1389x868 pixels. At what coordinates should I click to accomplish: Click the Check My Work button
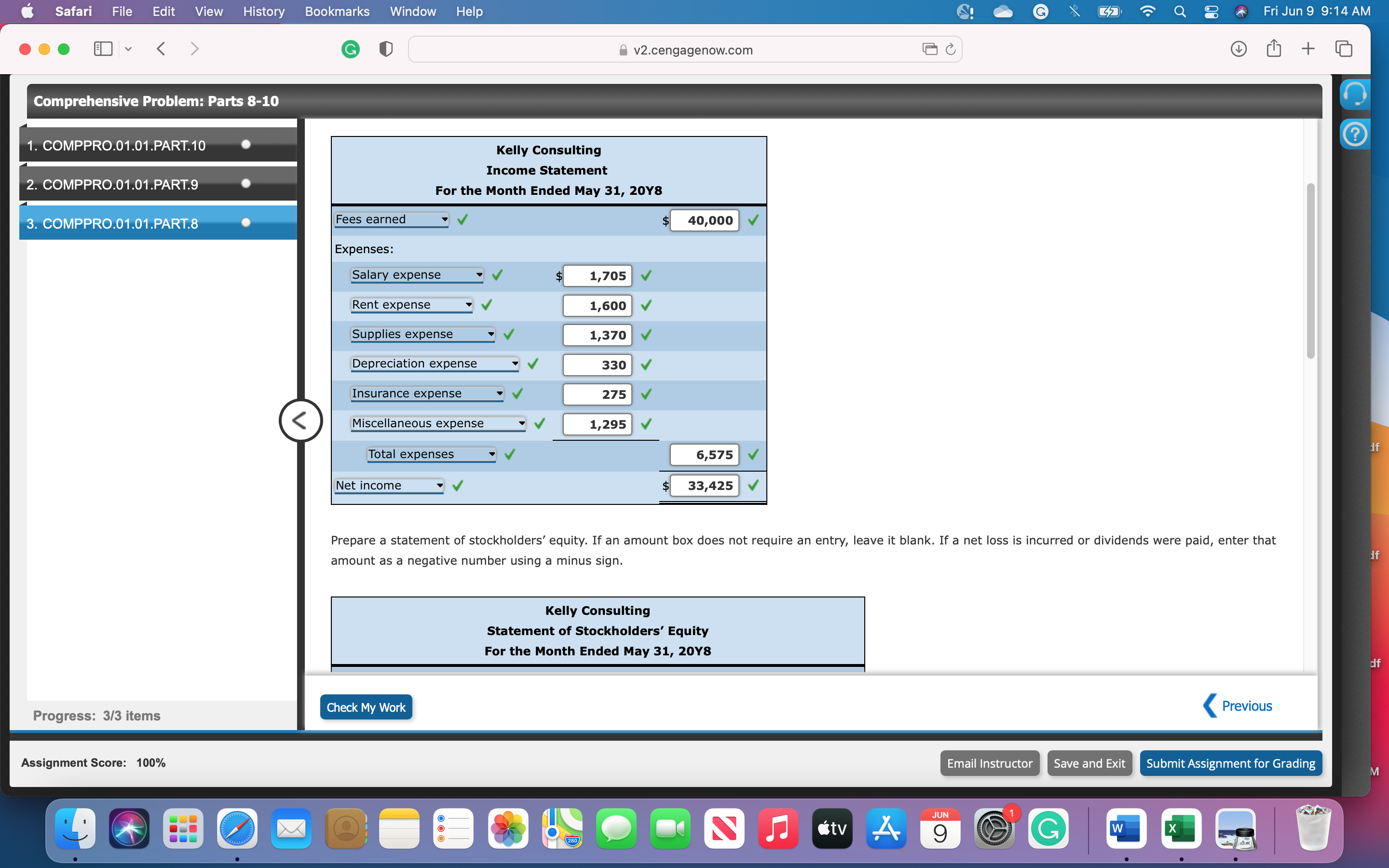366,707
